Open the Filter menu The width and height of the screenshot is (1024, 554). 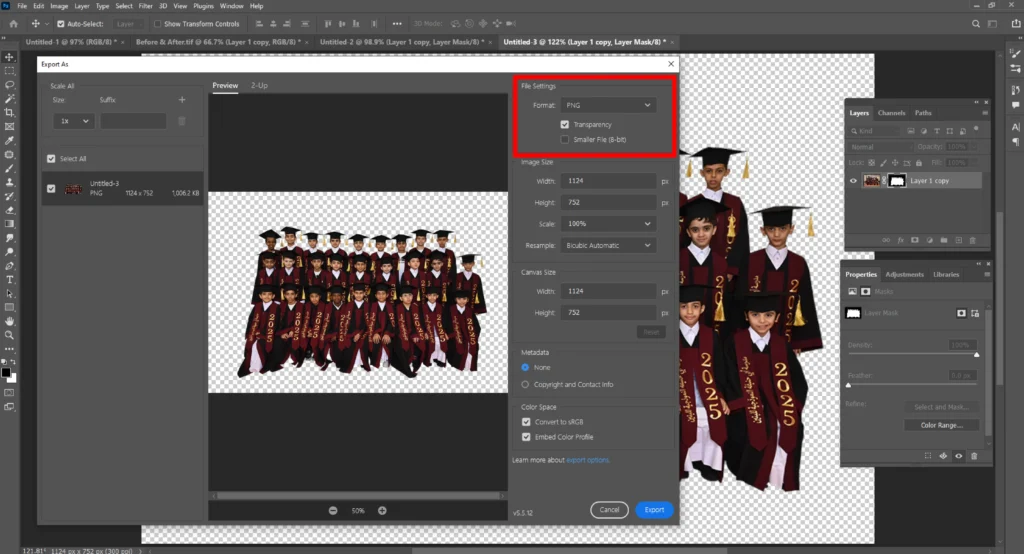[x=146, y=6]
